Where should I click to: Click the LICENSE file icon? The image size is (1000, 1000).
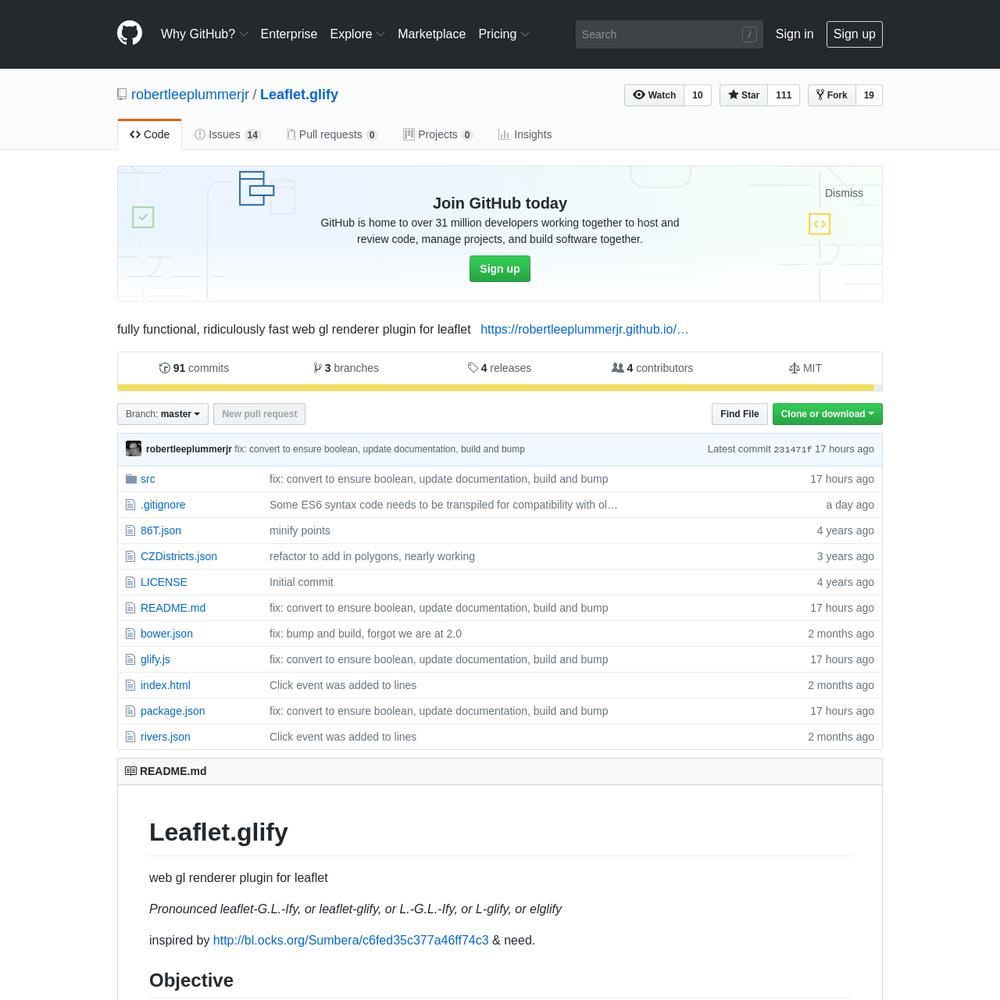click(130, 582)
